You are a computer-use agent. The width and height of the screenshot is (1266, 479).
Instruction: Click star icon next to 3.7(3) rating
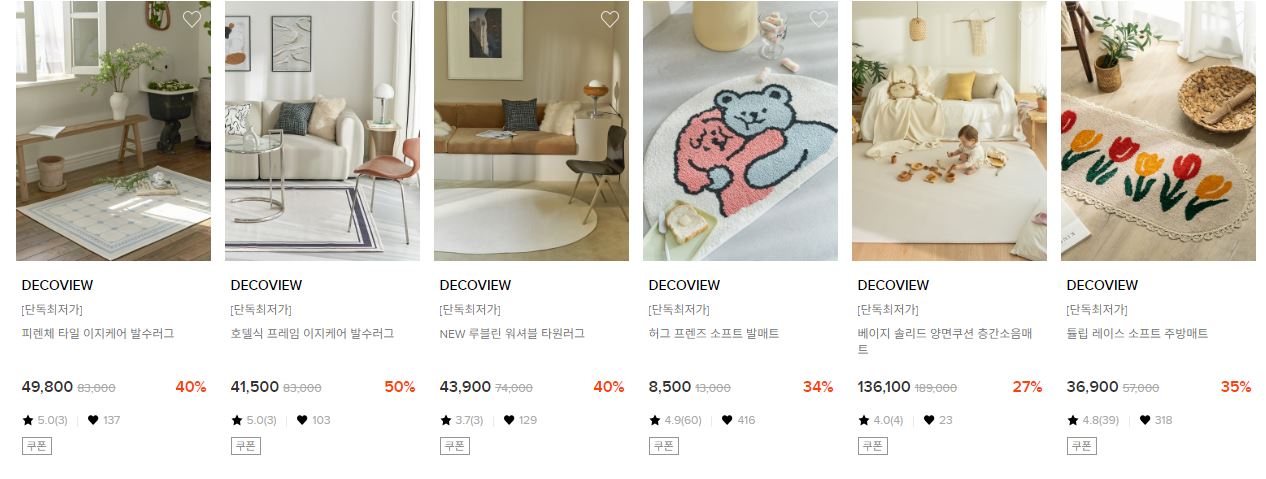tap(445, 420)
